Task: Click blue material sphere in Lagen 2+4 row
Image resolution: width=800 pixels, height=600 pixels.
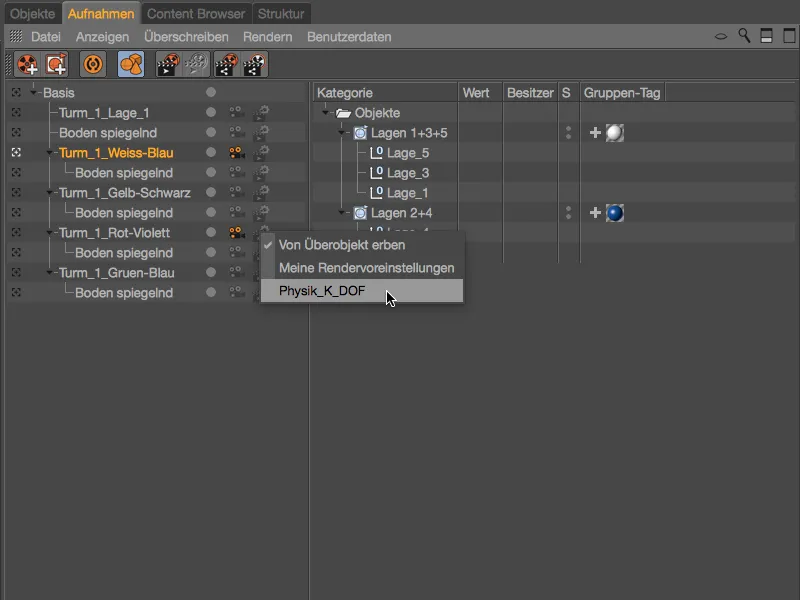Action: [x=615, y=213]
